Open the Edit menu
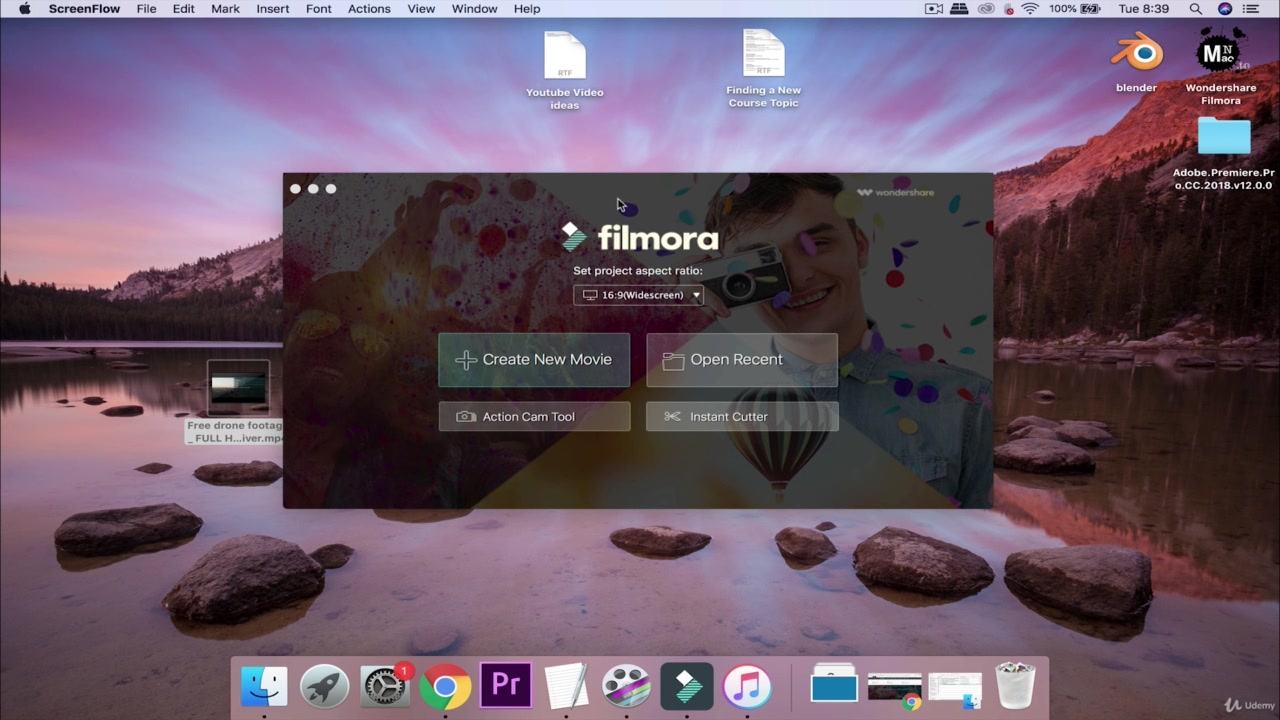 click(183, 9)
